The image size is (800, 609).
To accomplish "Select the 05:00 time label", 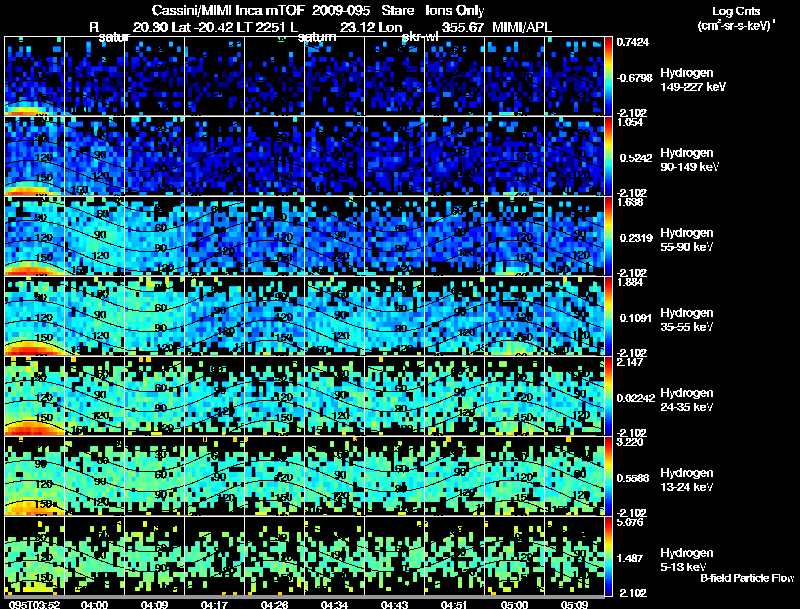I will tap(514, 605).
